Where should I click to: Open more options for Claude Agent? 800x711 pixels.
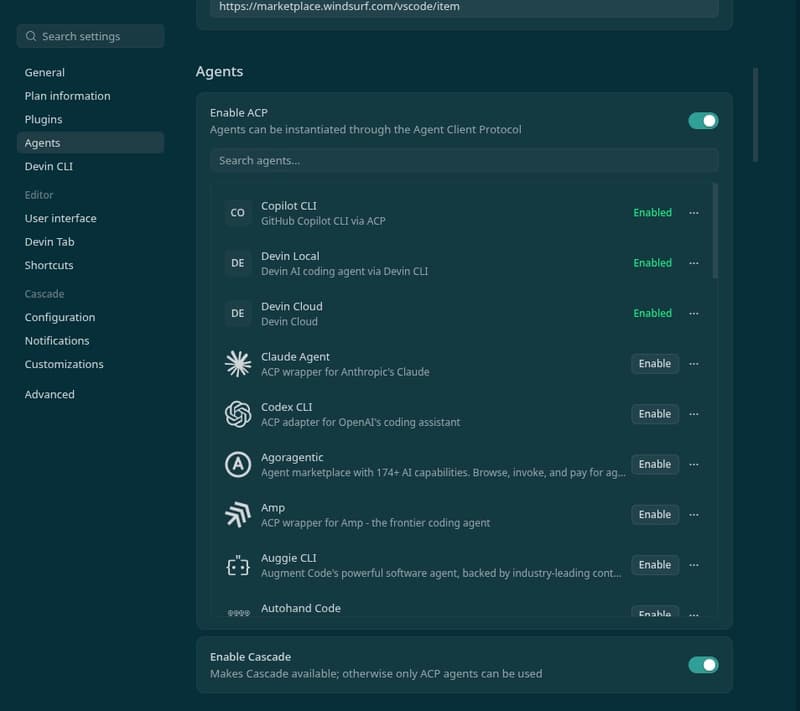coord(693,364)
